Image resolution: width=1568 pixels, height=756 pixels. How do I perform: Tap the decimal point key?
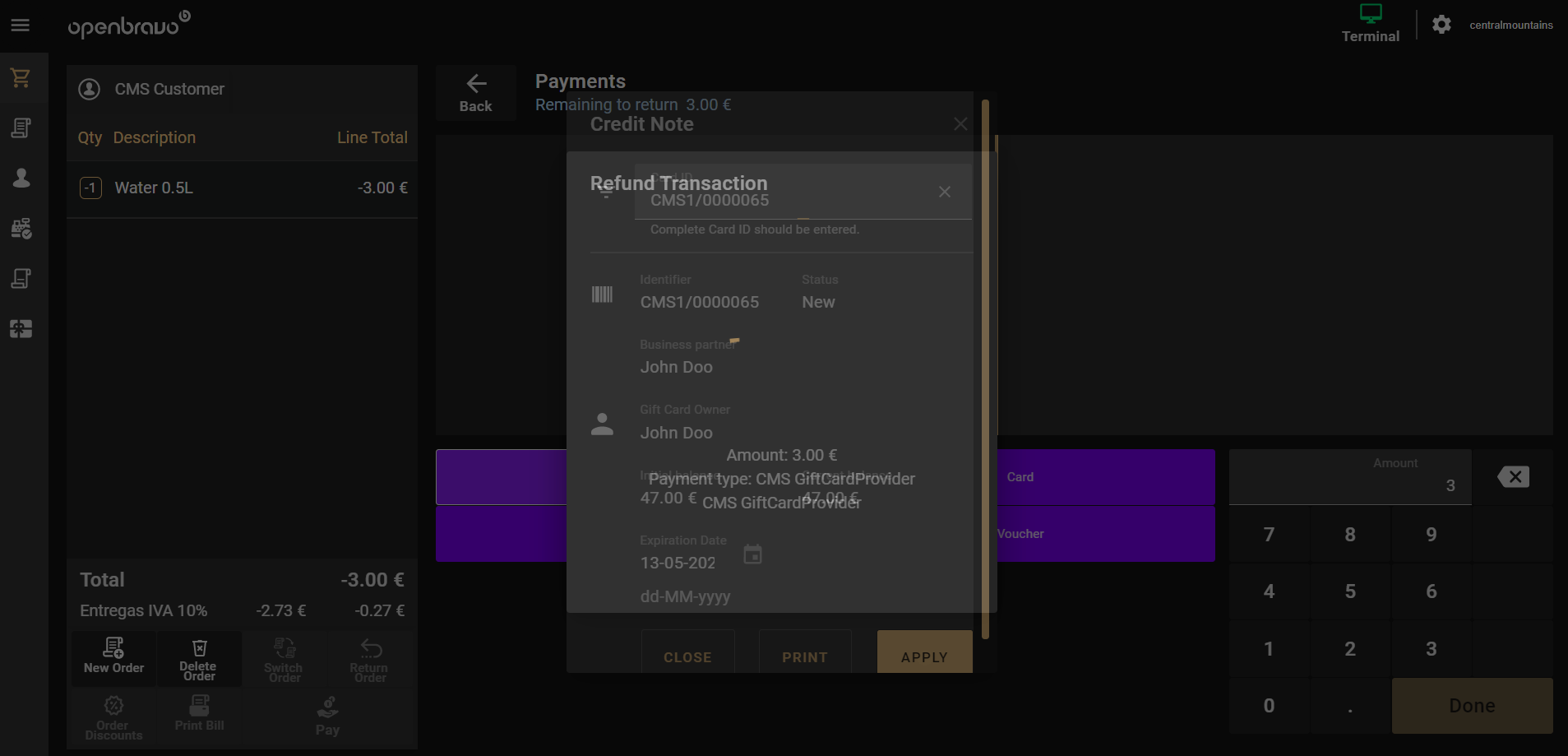click(1350, 706)
